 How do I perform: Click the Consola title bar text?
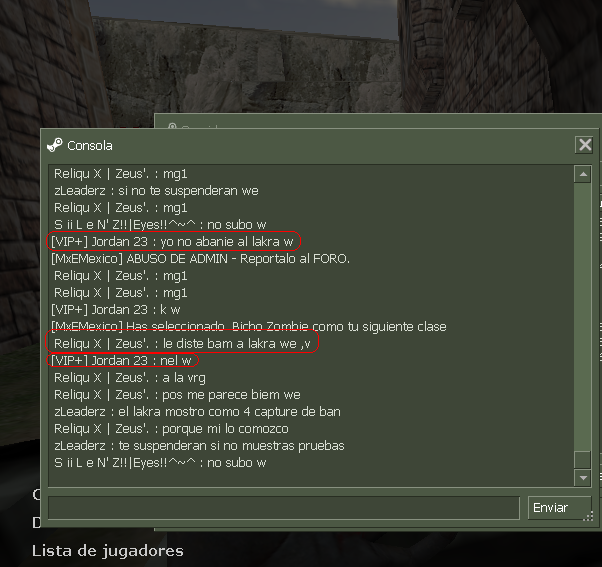pyautogui.click(x=90, y=146)
